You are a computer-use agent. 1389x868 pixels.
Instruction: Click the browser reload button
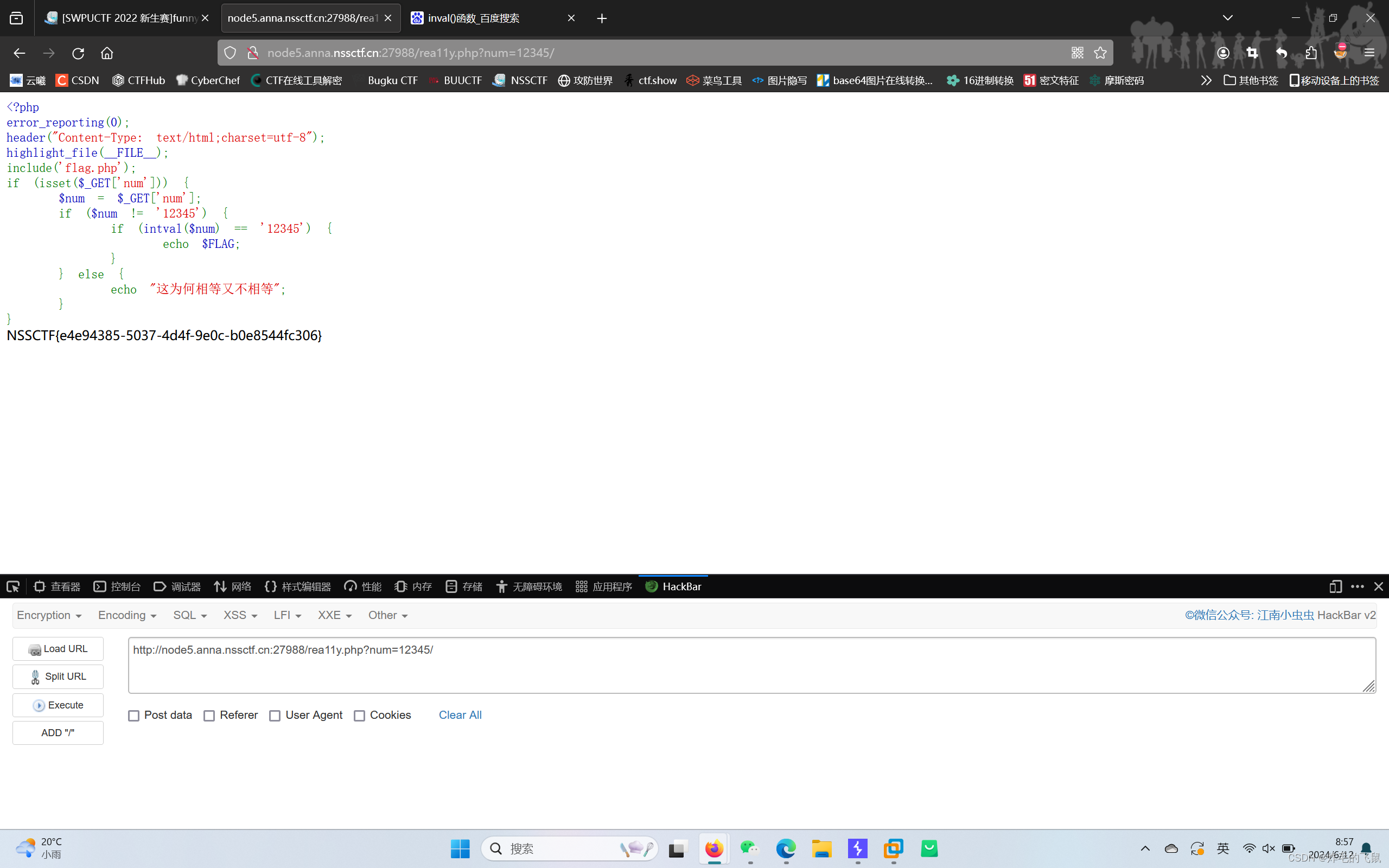pyautogui.click(x=78, y=53)
